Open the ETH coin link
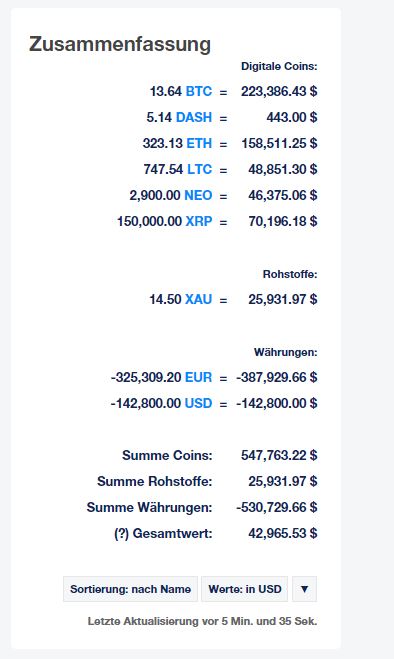This screenshot has width=394, height=659. (199, 143)
